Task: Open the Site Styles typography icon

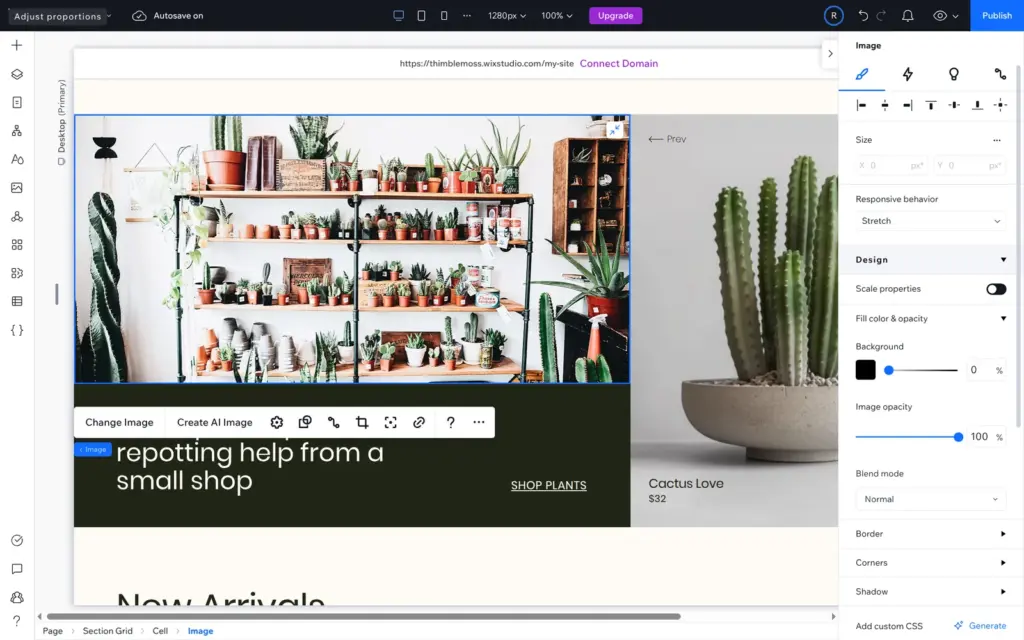Action: (x=17, y=159)
